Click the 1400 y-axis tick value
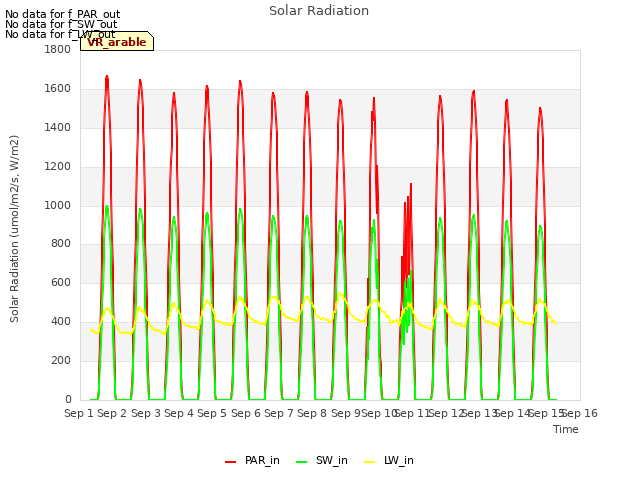The width and height of the screenshot is (640, 480). point(58,127)
